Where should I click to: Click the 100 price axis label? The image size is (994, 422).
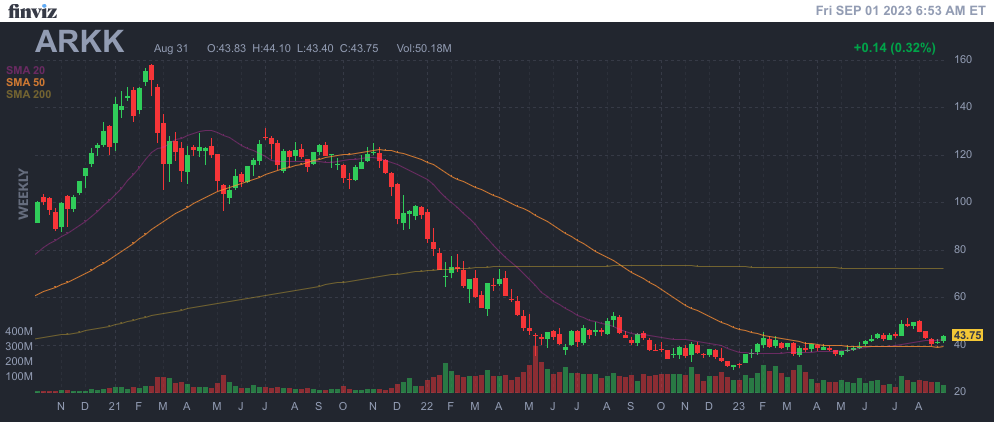click(963, 202)
